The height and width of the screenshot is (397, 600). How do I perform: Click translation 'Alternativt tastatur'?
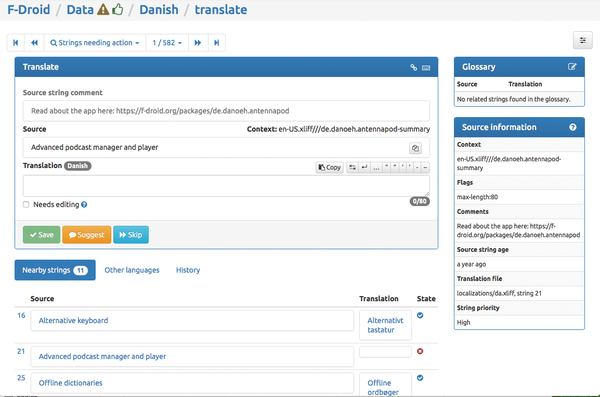385,325
